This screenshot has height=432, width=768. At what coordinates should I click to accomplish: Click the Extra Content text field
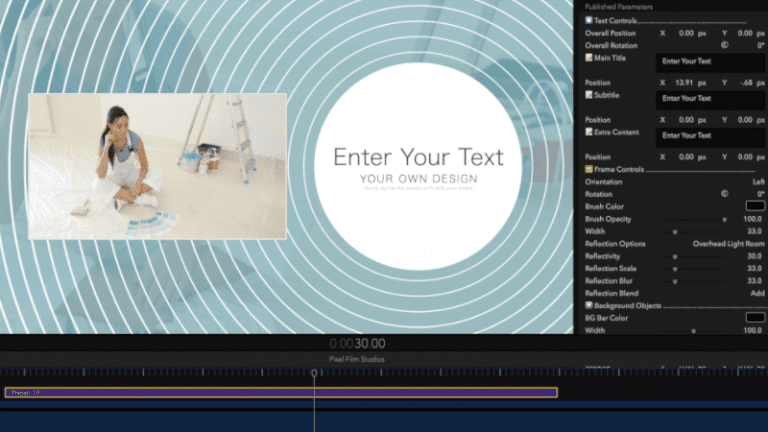710,138
